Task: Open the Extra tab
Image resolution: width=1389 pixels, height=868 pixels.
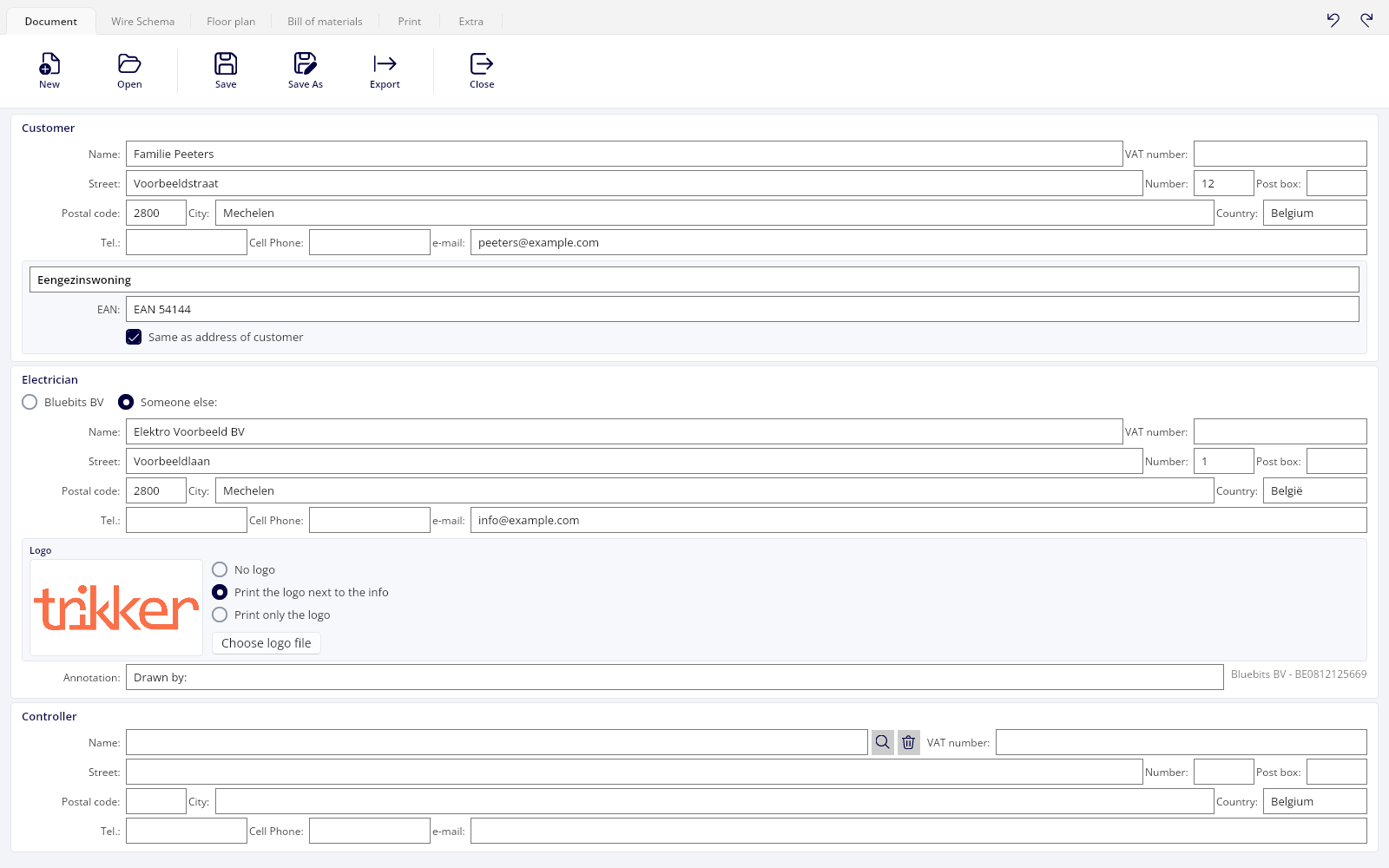Action: click(x=471, y=22)
